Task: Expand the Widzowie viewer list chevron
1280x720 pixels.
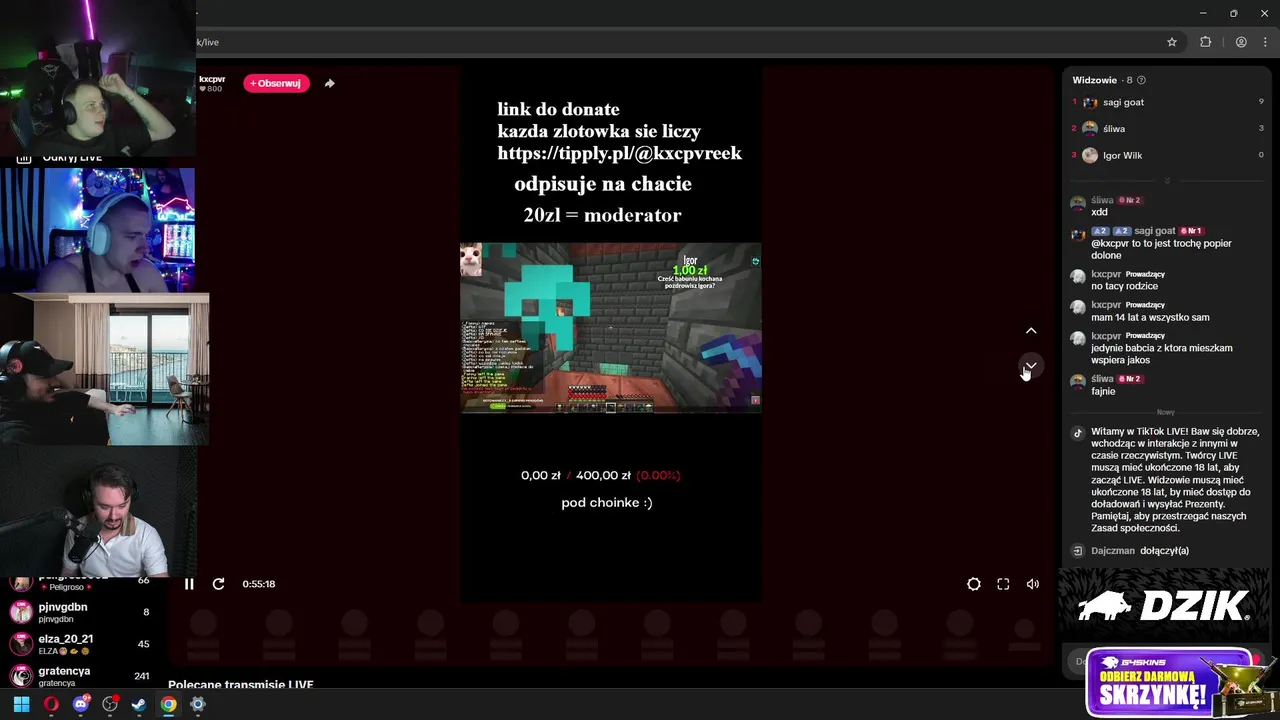Action: click(1166, 181)
